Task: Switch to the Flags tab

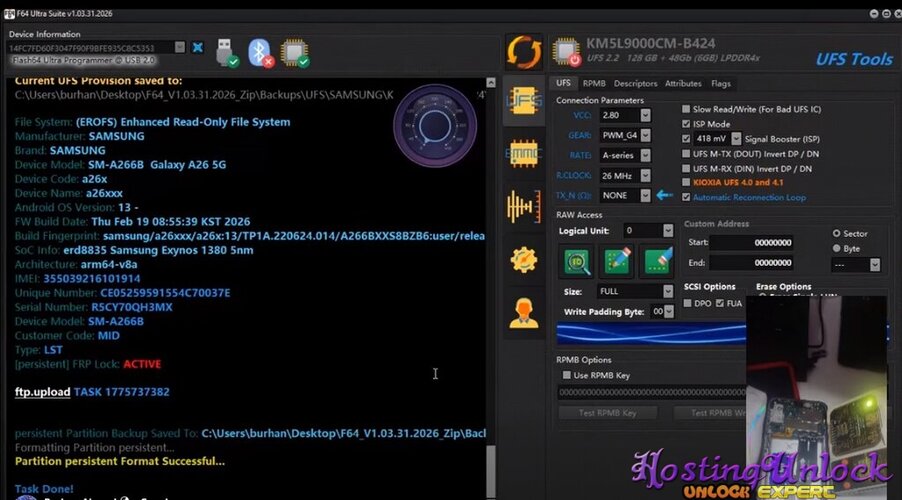Action: 720,83
